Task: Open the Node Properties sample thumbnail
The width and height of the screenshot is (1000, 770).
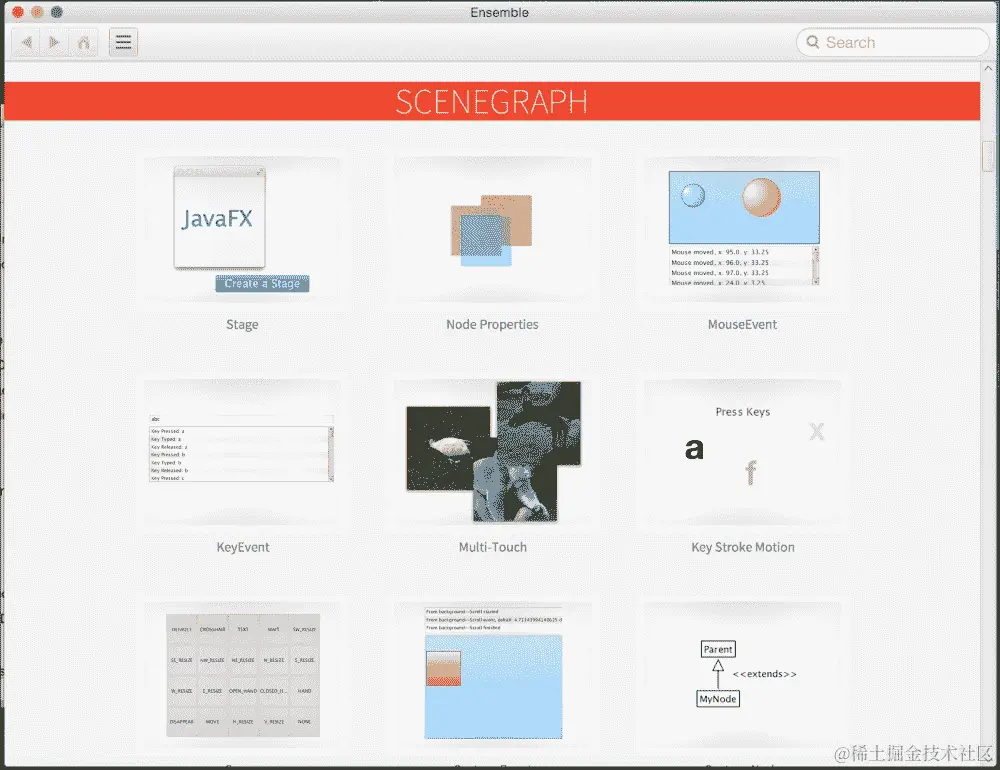Action: point(492,228)
